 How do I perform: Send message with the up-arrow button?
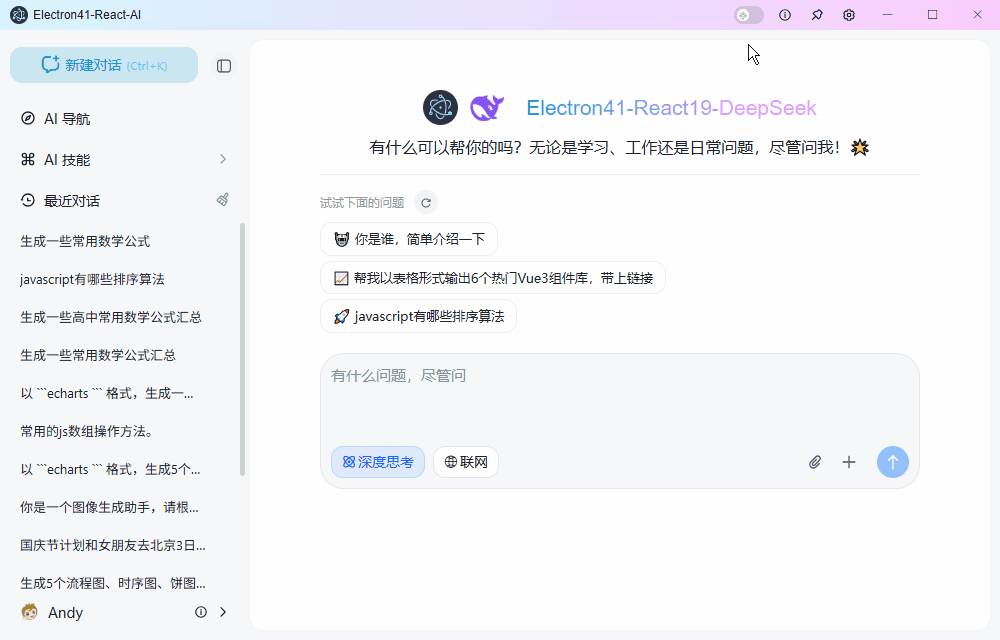click(x=893, y=462)
